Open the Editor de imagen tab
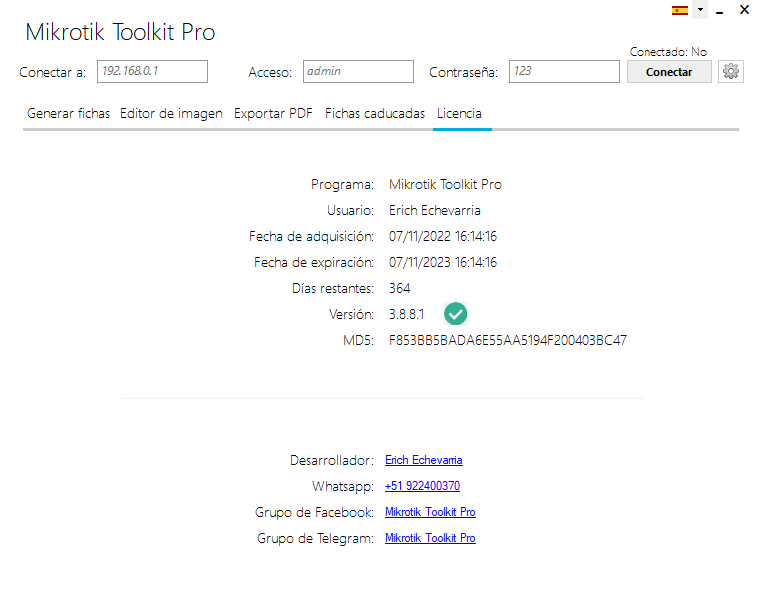Viewport: 762px width, 593px height. coord(171,113)
